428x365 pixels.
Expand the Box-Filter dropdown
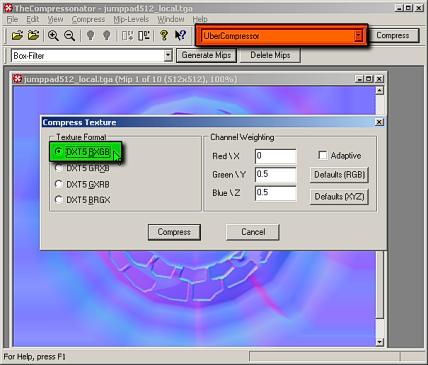(x=168, y=55)
